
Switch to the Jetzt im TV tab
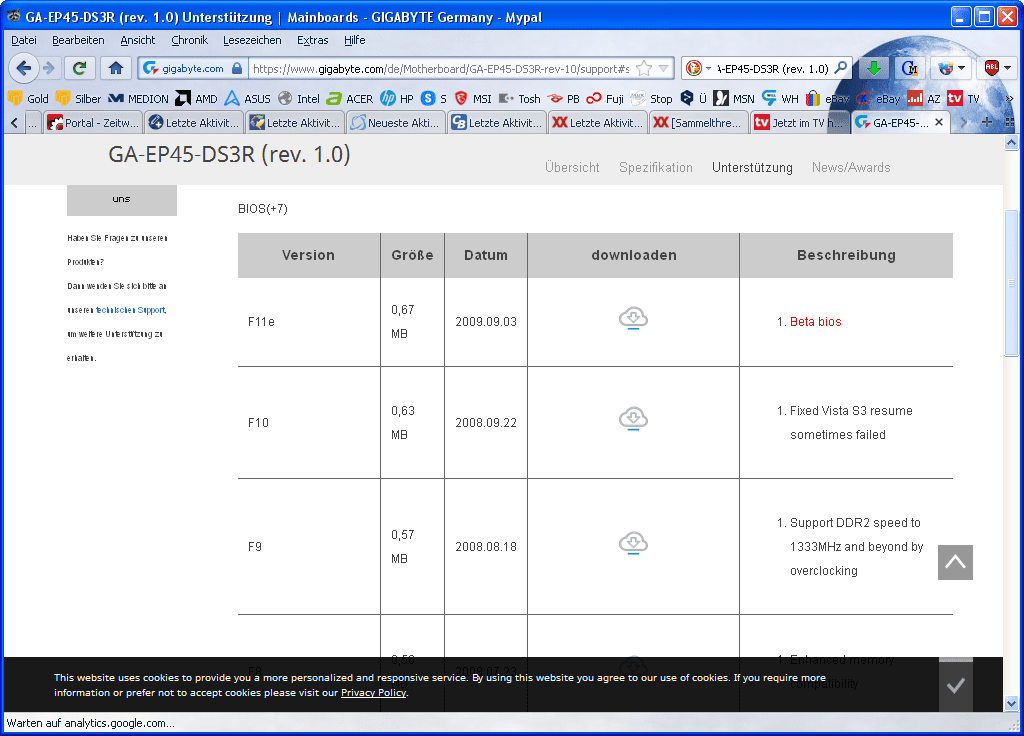800,122
